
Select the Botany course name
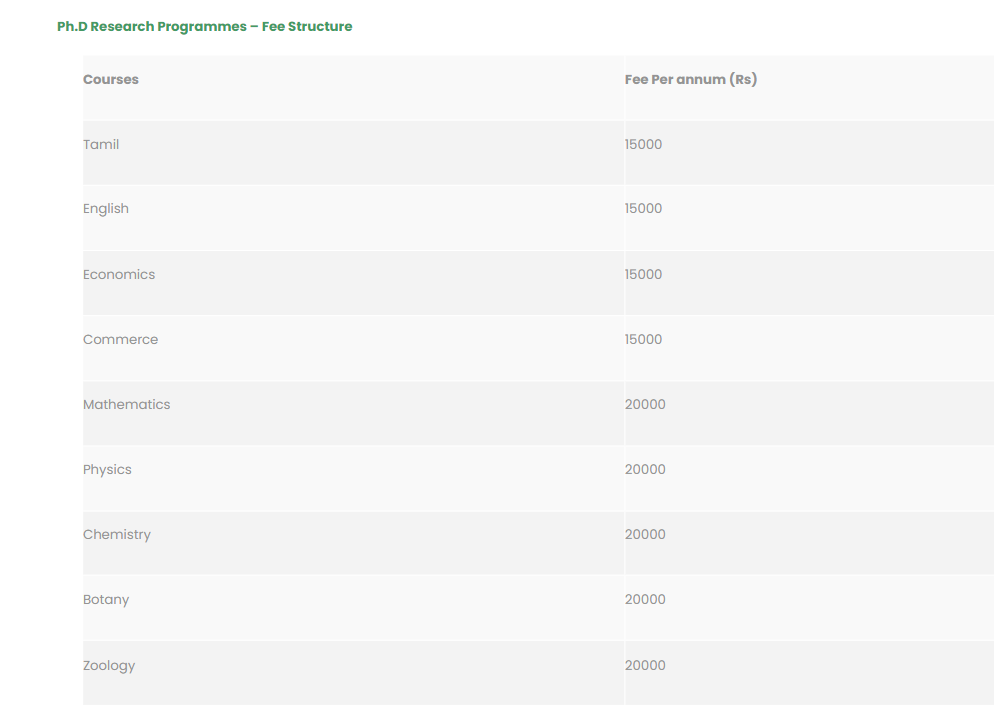click(106, 600)
